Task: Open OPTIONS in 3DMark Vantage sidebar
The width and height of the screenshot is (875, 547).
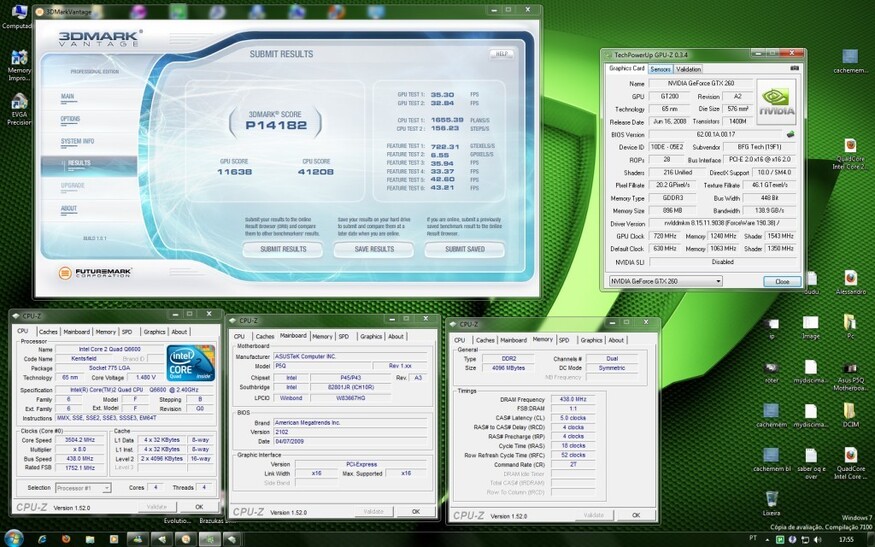Action: click(70, 119)
